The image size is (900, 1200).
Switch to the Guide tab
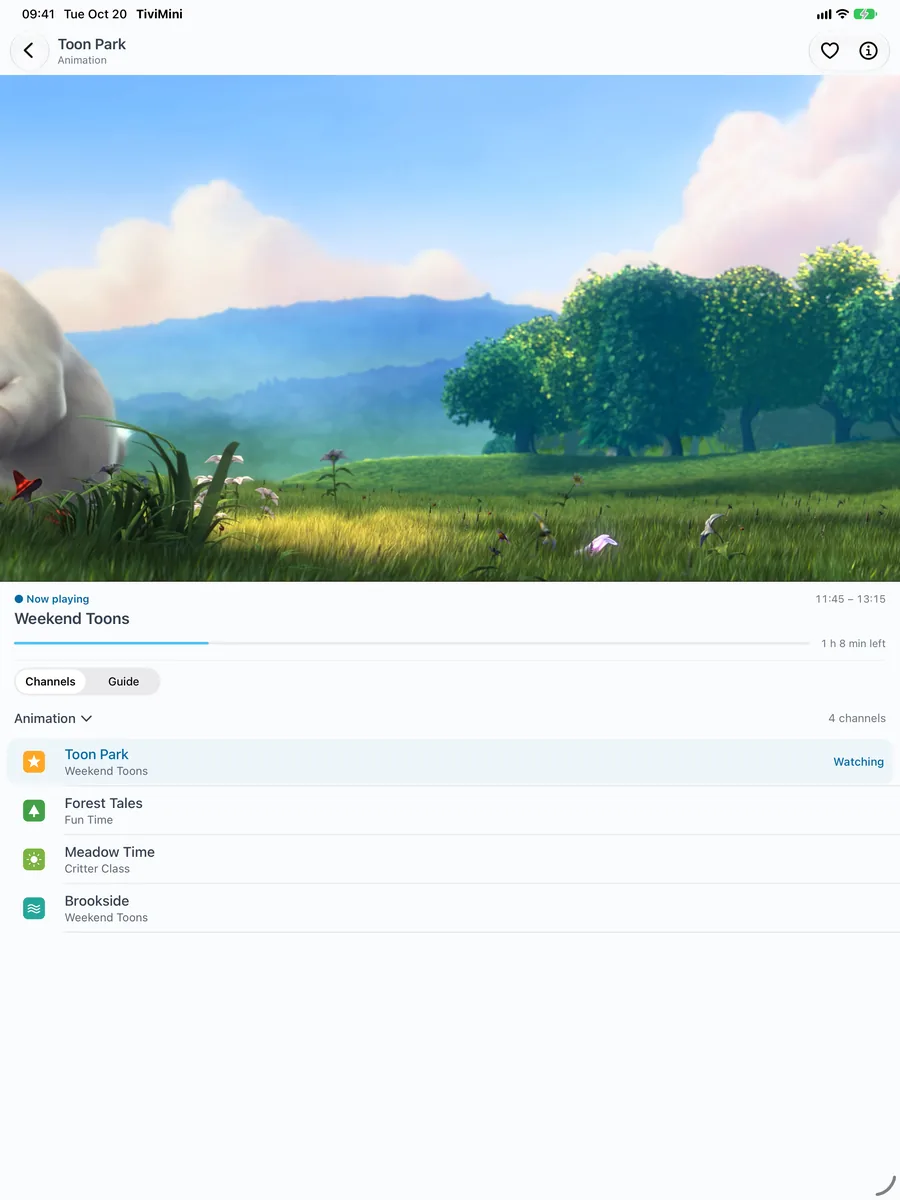point(123,682)
